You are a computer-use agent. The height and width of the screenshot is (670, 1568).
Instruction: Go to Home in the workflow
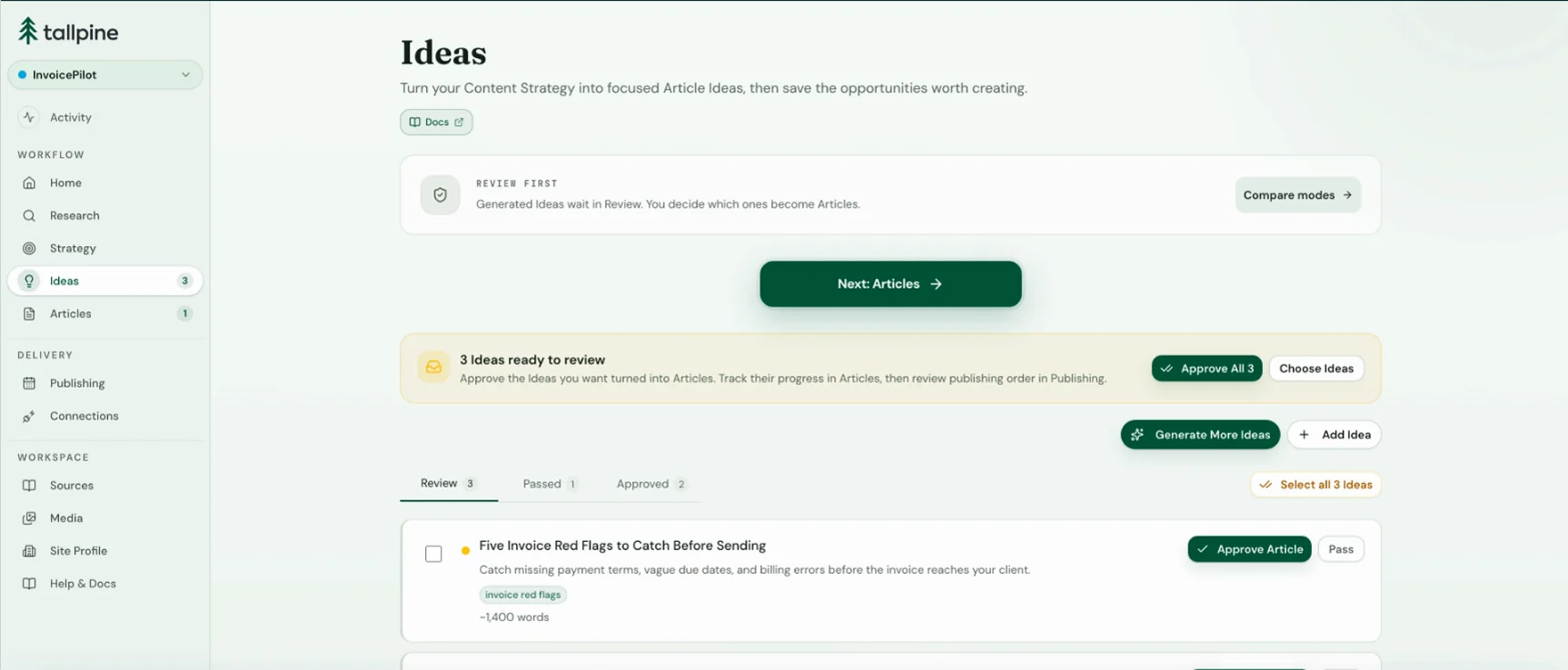(x=104, y=182)
